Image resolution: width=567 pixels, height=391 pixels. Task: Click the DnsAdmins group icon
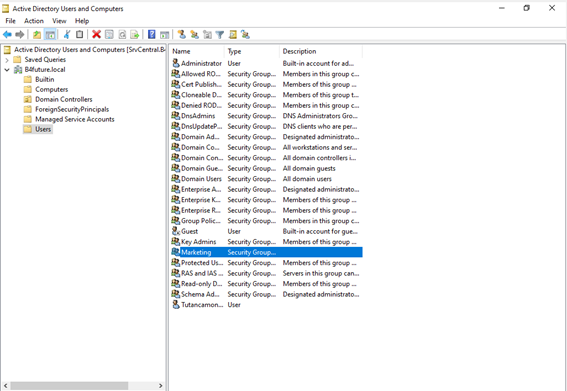click(x=176, y=116)
